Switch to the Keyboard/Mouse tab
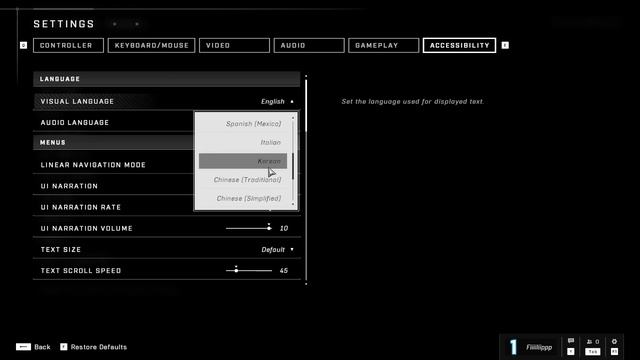640x360 pixels. 151,45
